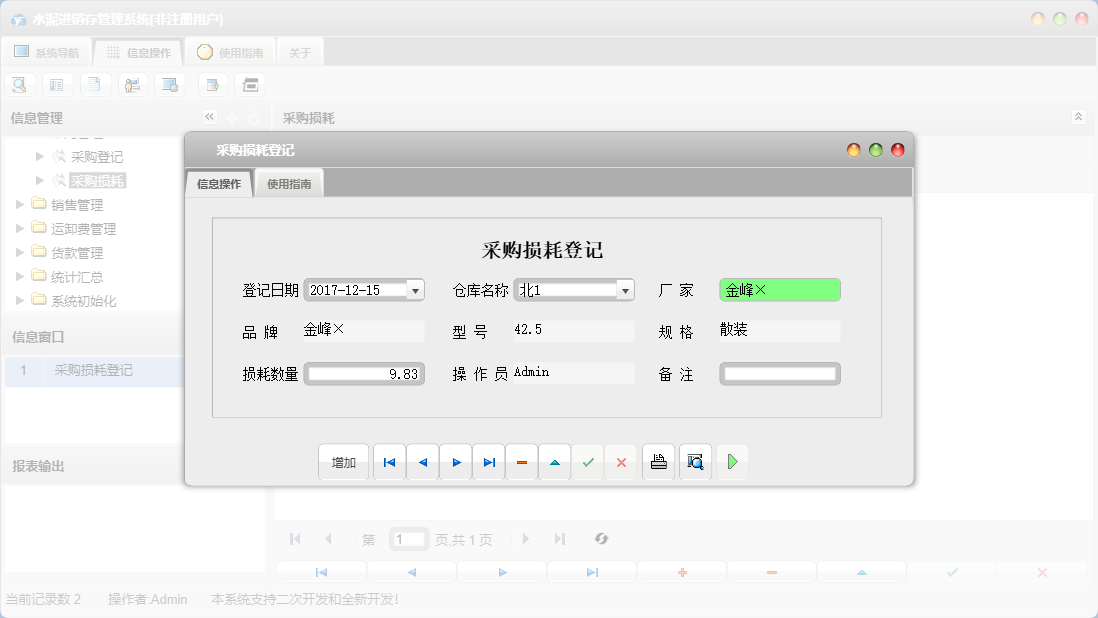The image size is (1098, 618).
Task: Open the 系统导航 tab
Action: (47, 52)
